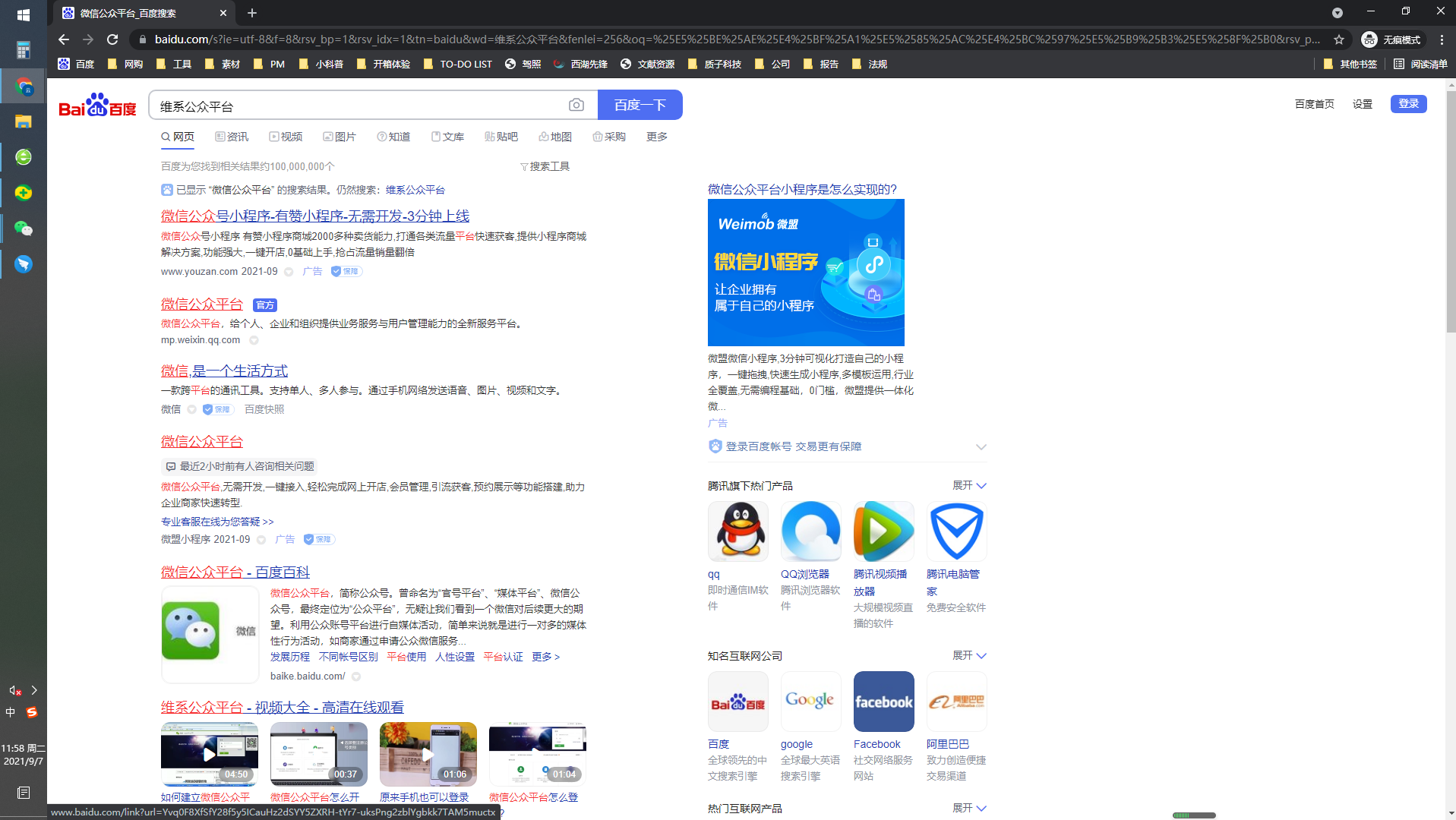Open the 搜索工具 filter options

pyautogui.click(x=545, y=166)
